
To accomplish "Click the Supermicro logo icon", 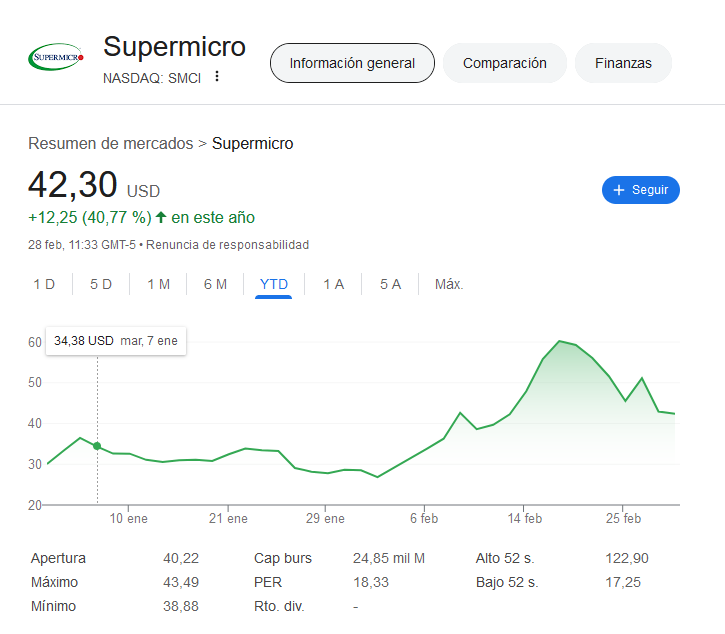I will 56,57.
